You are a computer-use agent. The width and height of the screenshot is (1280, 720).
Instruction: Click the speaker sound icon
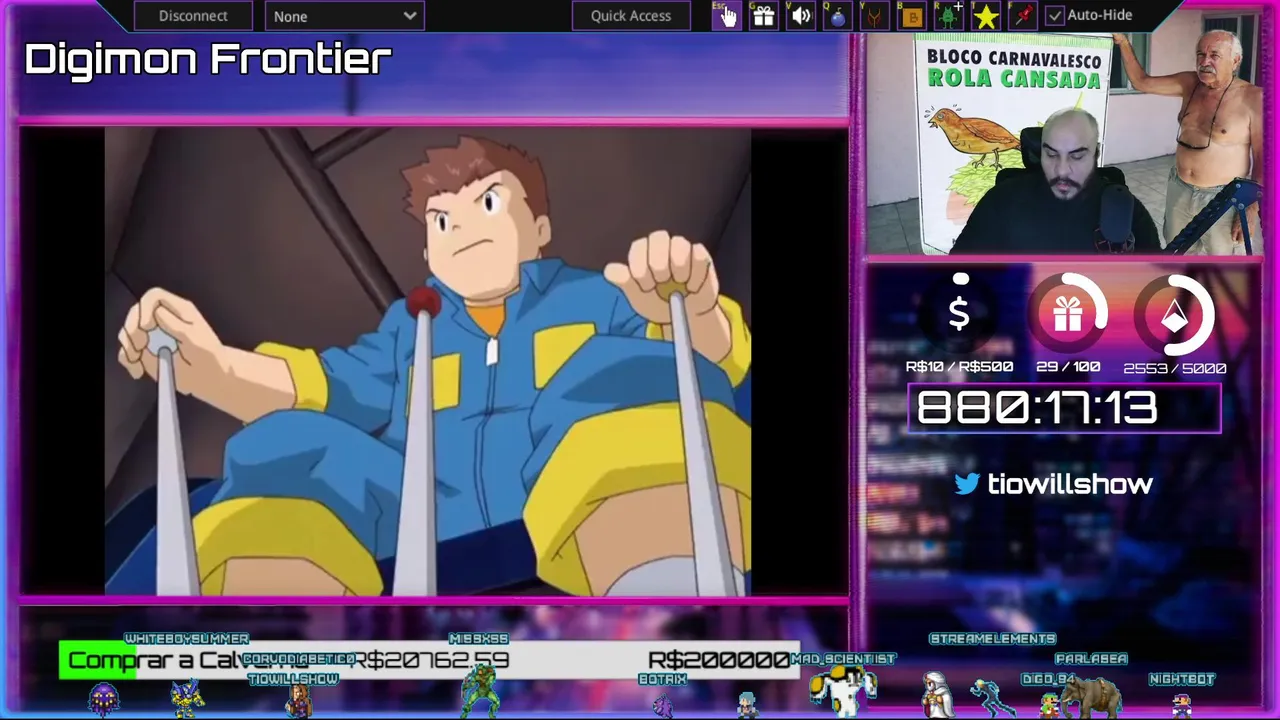(800, 15)
